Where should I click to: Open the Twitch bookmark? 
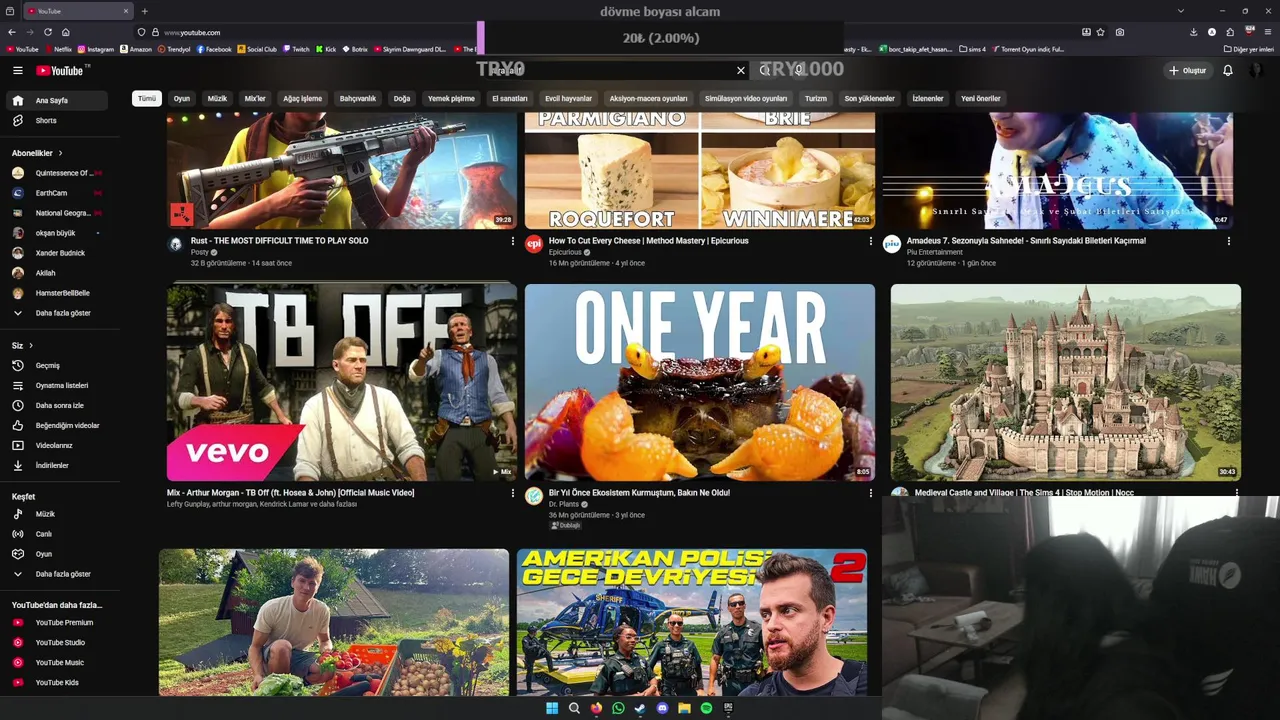[x=296, y=49]
